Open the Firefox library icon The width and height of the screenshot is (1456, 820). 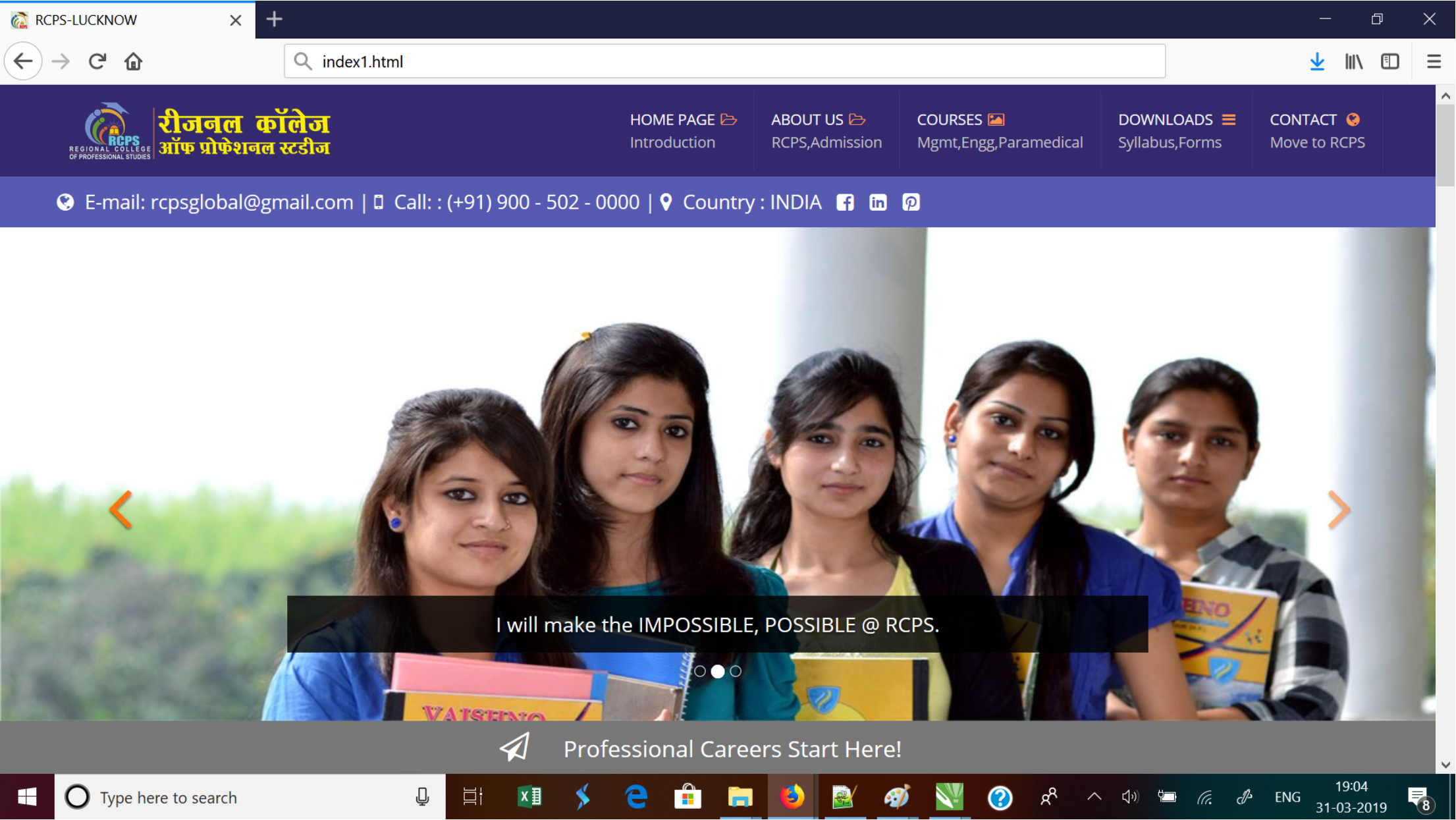(x=1353, y=61)
